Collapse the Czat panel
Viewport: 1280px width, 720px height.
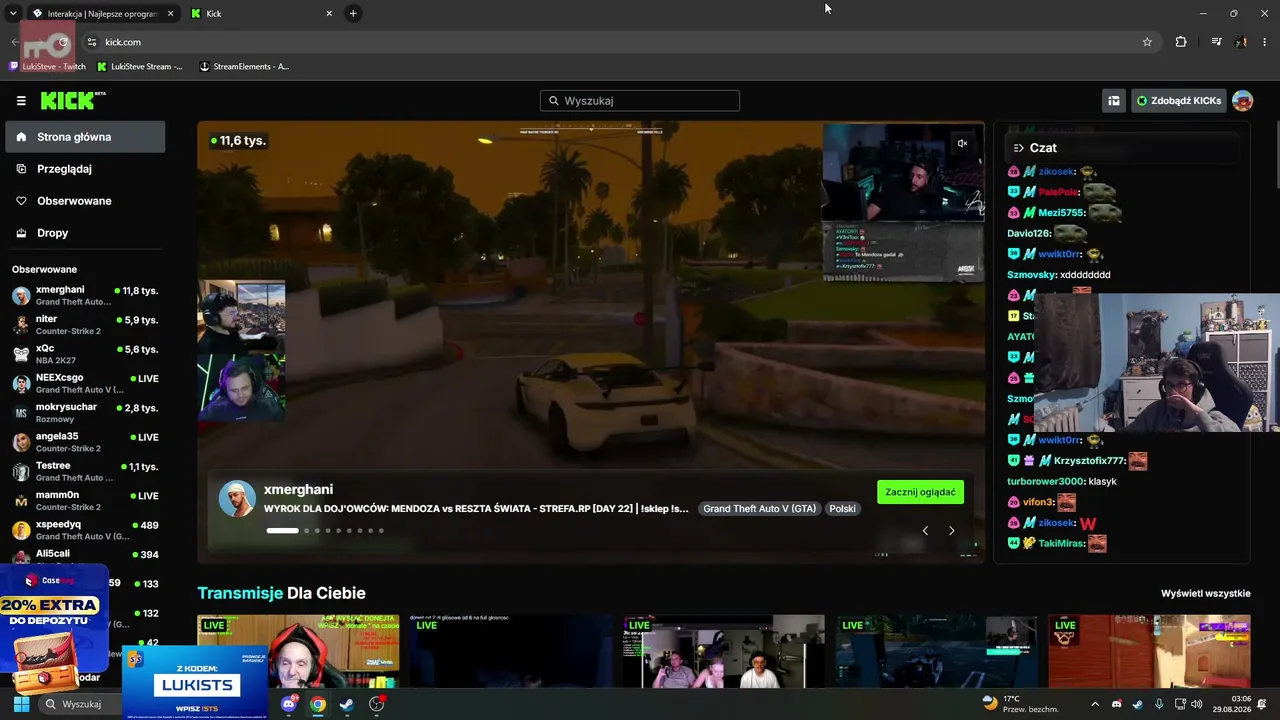click(x=1018, y=148)
